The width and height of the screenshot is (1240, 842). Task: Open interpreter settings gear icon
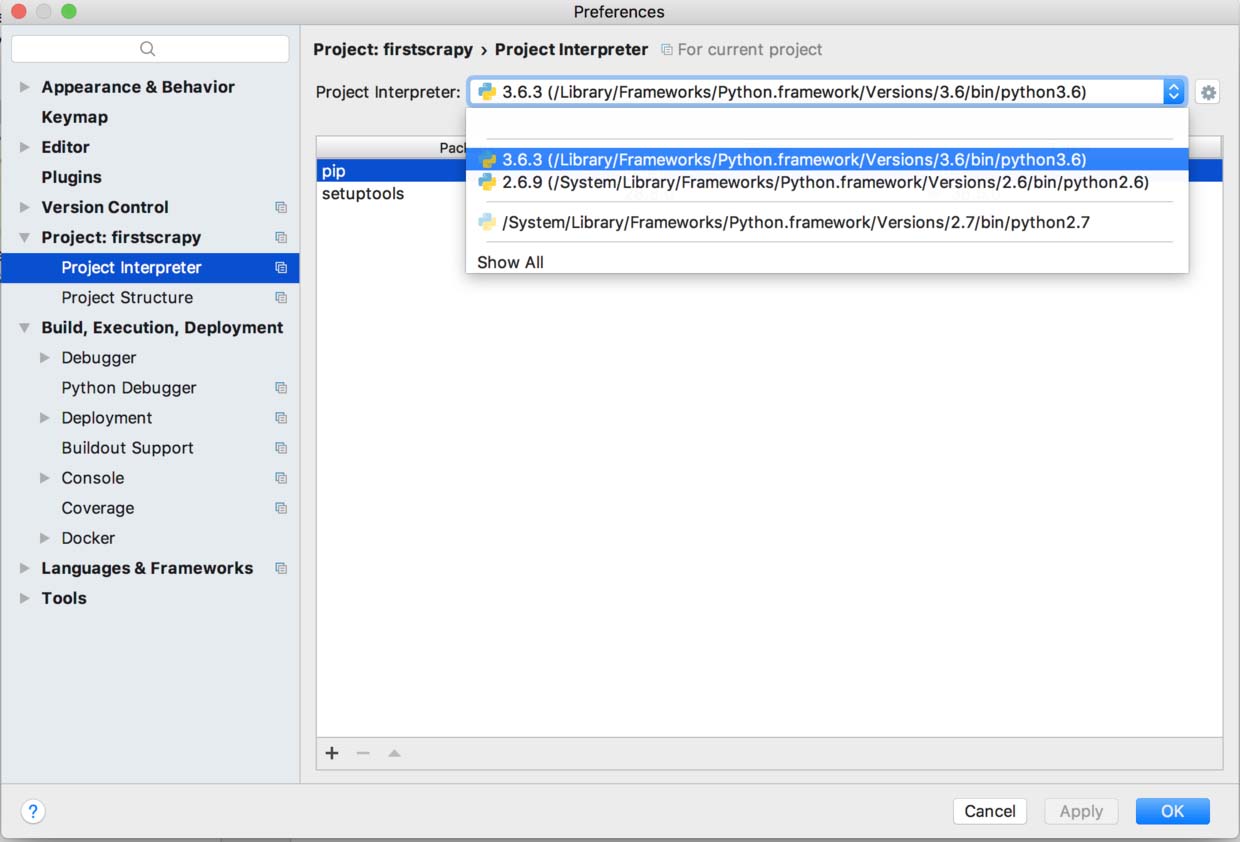point(1208,92)
